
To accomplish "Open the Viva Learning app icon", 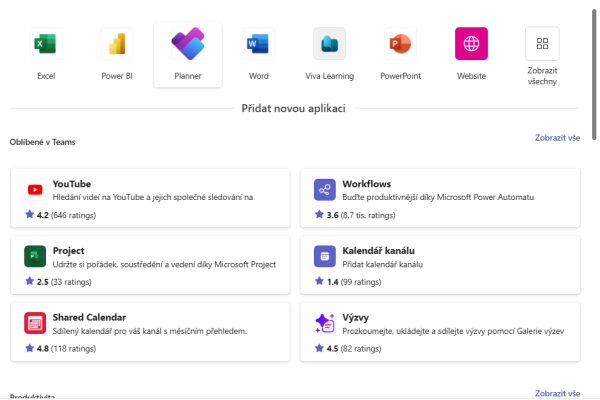I will 329,44.
